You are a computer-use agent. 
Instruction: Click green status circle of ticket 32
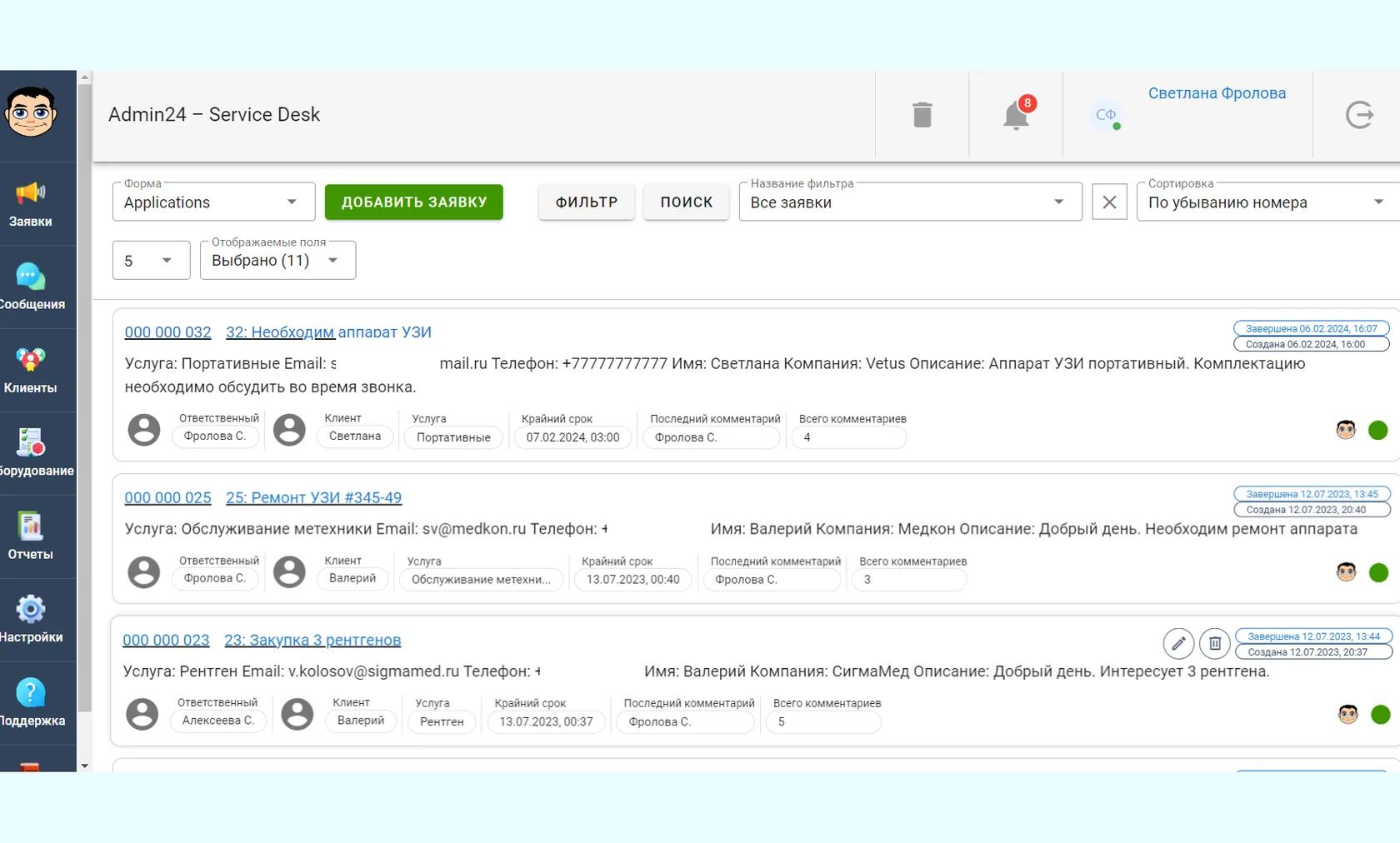point(1378,430)
